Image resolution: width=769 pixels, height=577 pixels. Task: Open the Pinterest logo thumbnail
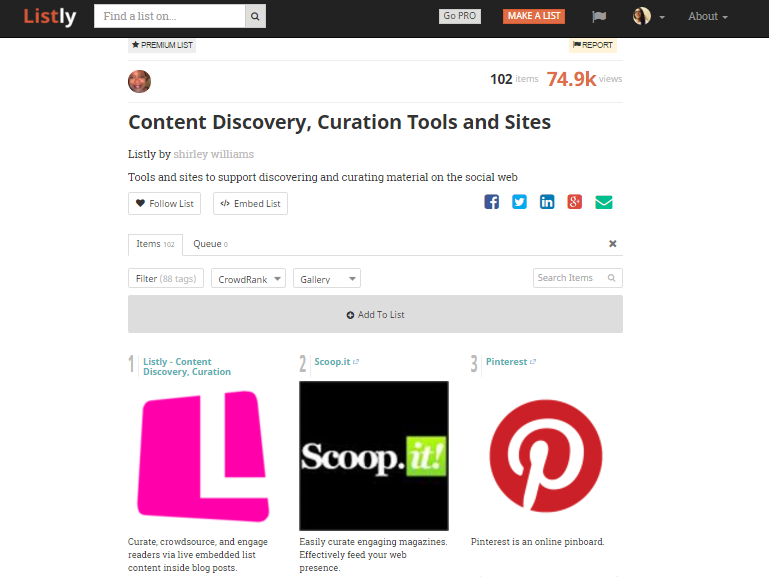point(545,456)
